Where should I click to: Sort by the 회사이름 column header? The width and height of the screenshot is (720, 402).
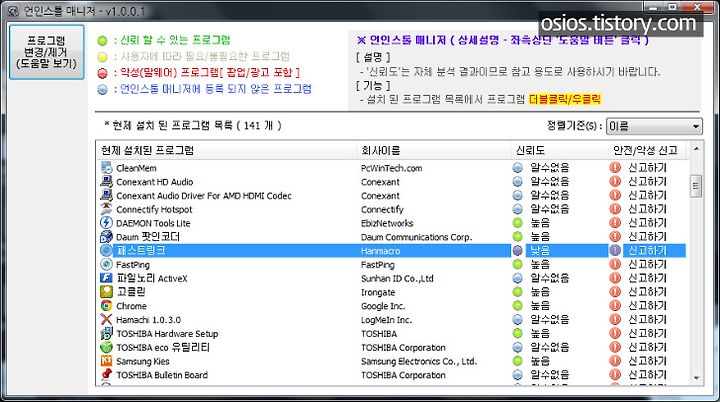[x=433, y=150]
